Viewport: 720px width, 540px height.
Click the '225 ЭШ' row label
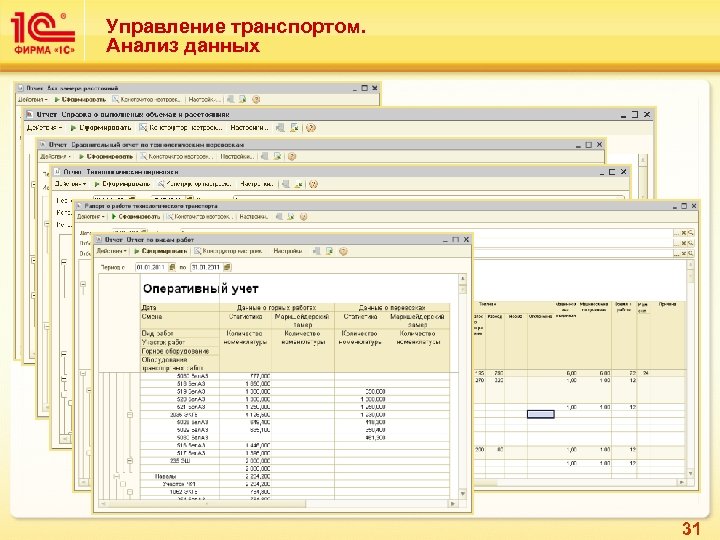tap(180, 461)
